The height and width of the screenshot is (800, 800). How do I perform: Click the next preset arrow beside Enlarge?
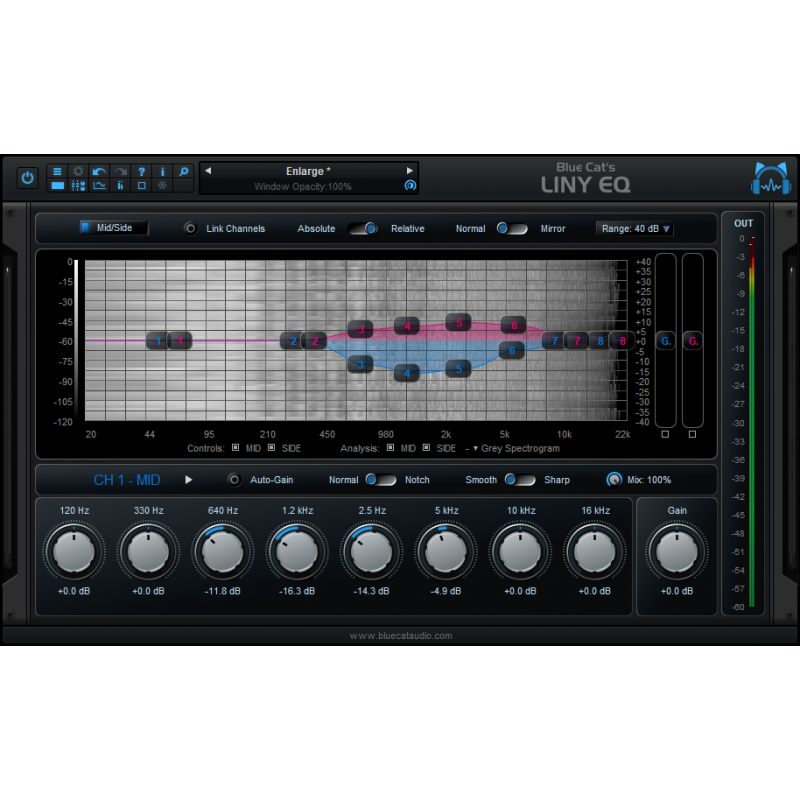(410, 170)
